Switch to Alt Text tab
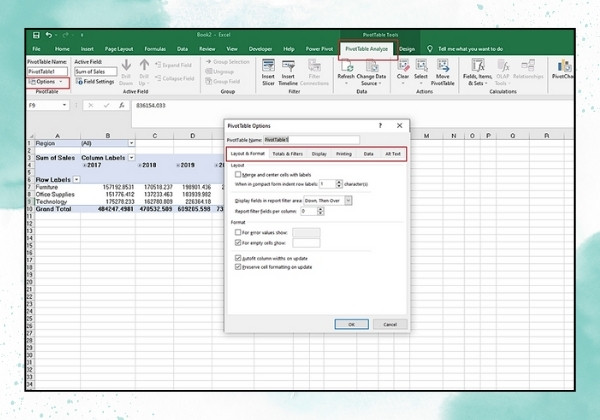Viewport: 600px width, 420px height. [393, 154]
